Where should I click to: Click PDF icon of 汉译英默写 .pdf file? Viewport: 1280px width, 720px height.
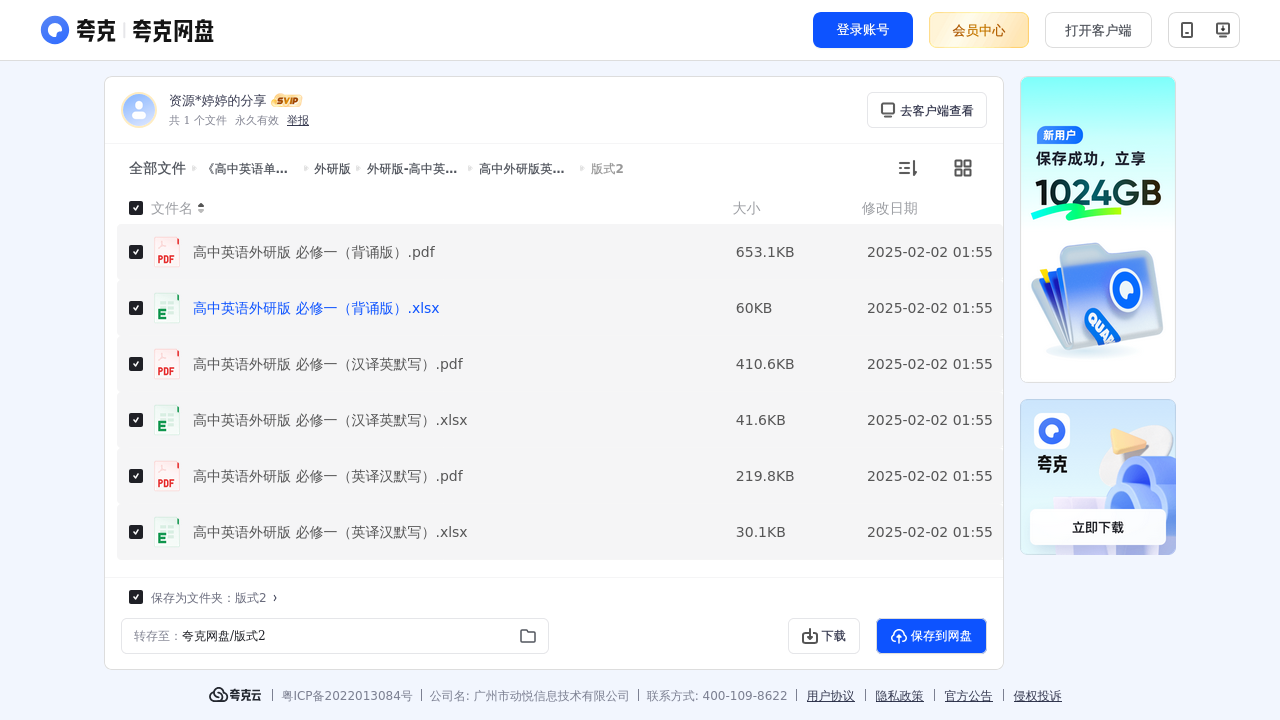(x=167, y=364)
